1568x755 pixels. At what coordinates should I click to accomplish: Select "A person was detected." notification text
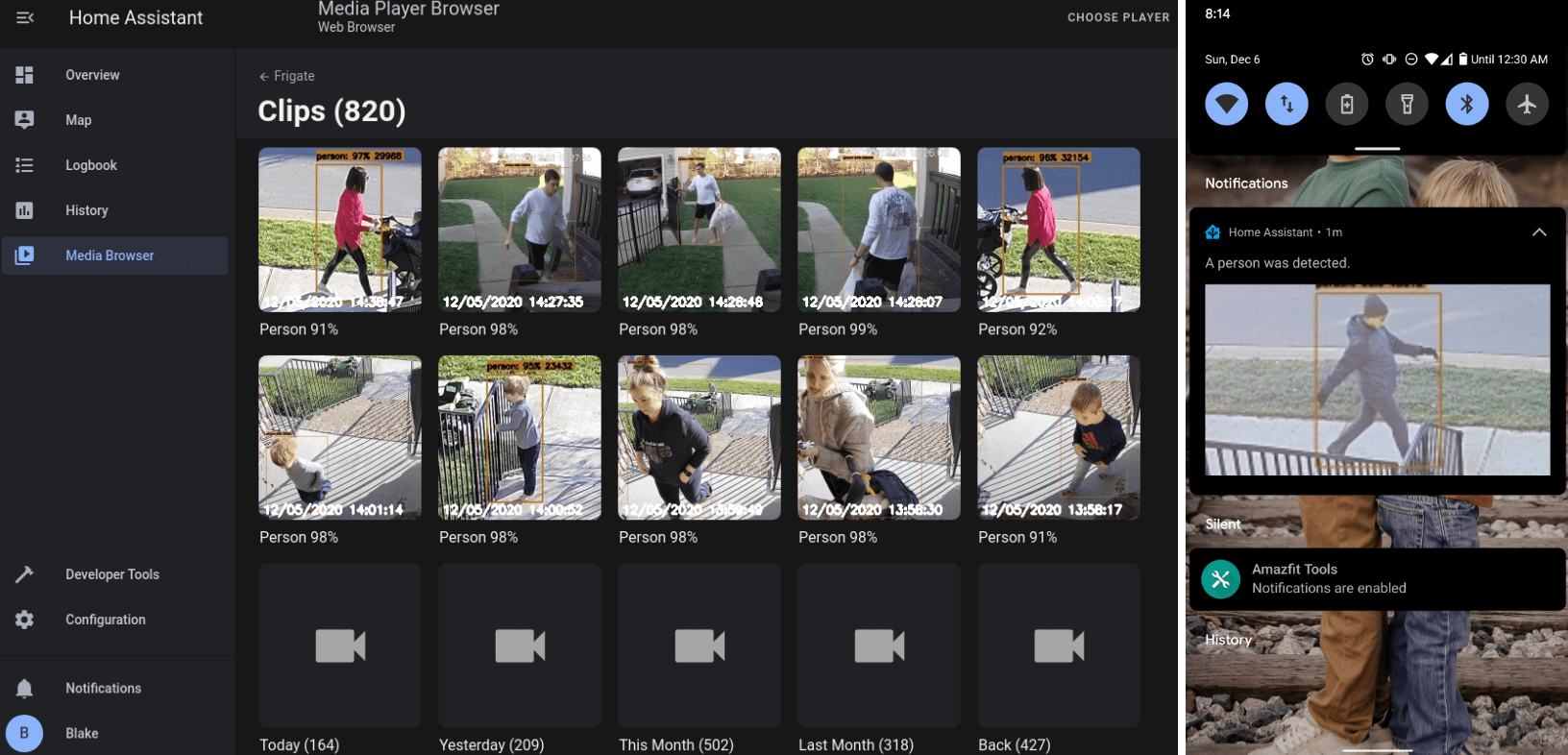tap(1277, 263)
